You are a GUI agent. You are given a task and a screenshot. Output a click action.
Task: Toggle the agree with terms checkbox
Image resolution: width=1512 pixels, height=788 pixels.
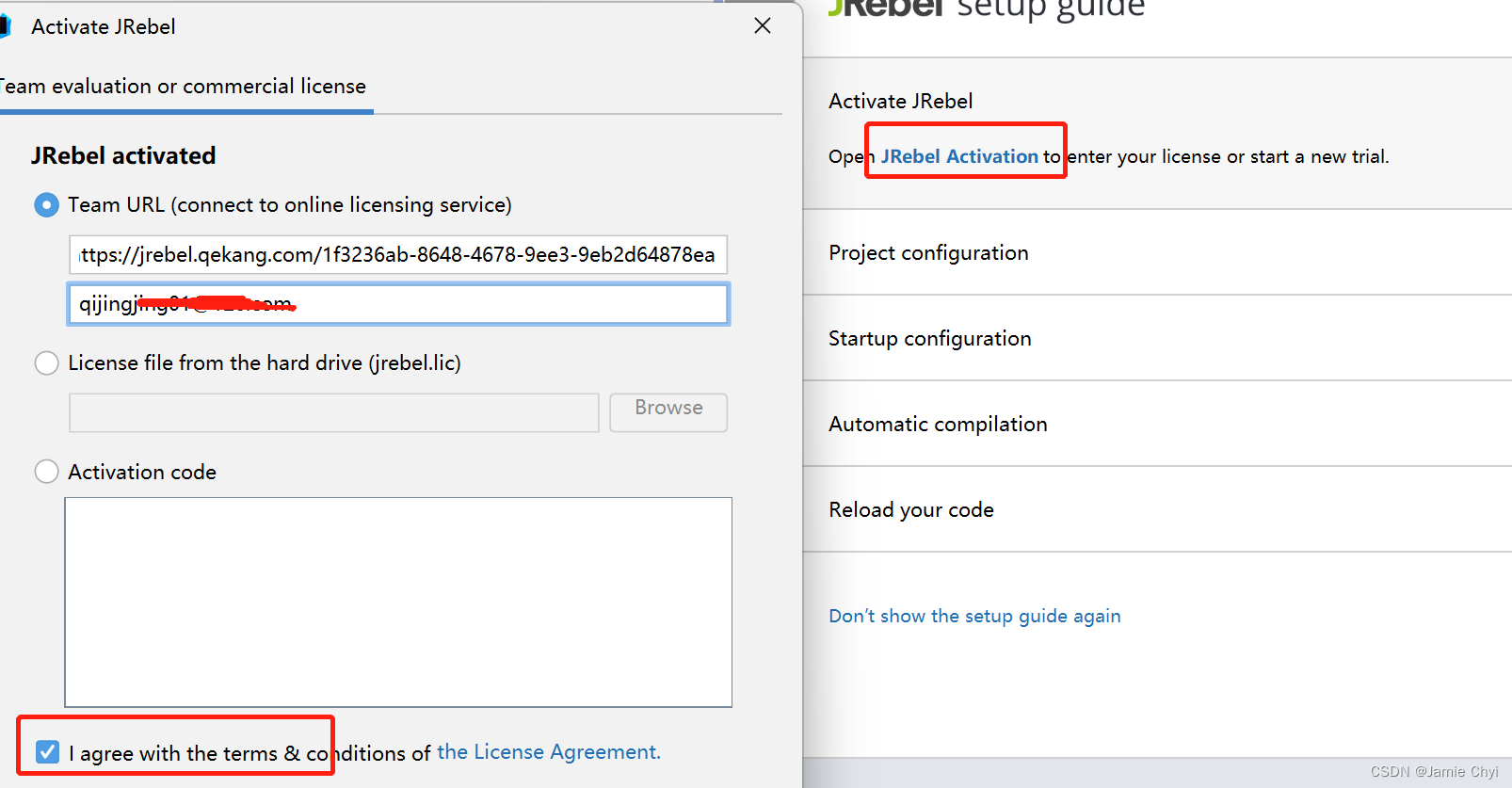tap(47, 752)
